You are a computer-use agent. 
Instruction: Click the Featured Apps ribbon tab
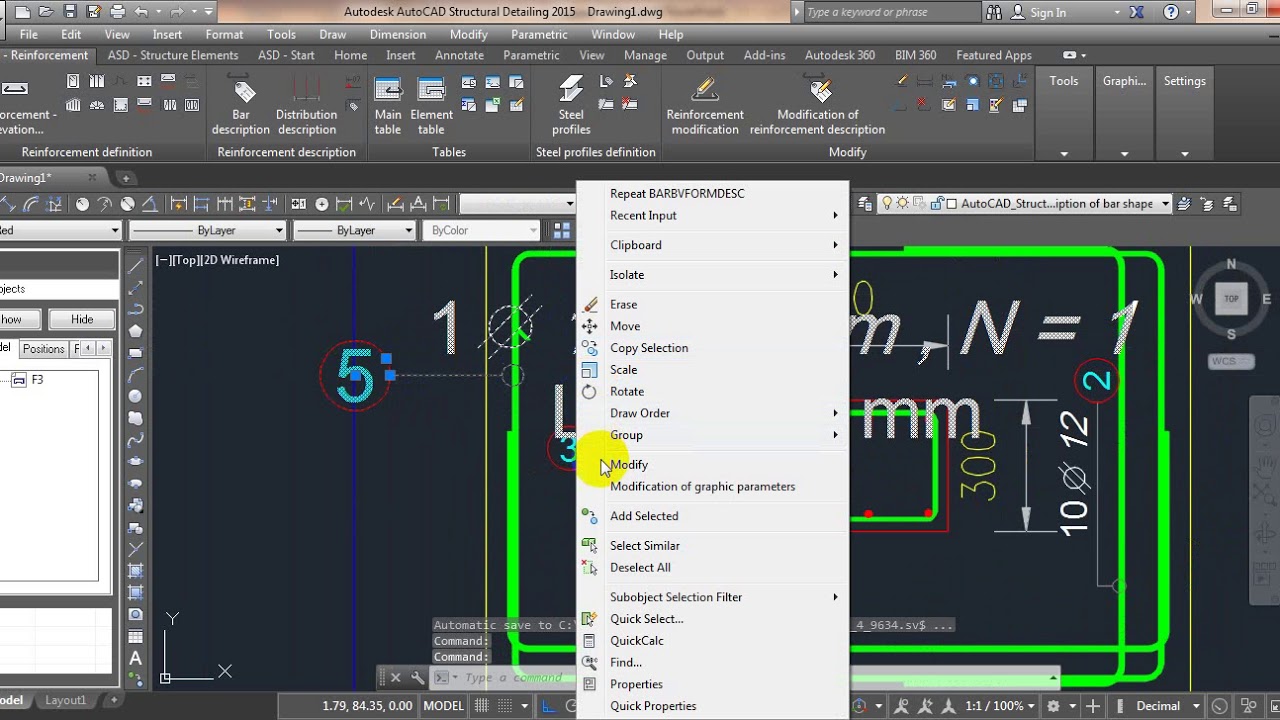994,56
